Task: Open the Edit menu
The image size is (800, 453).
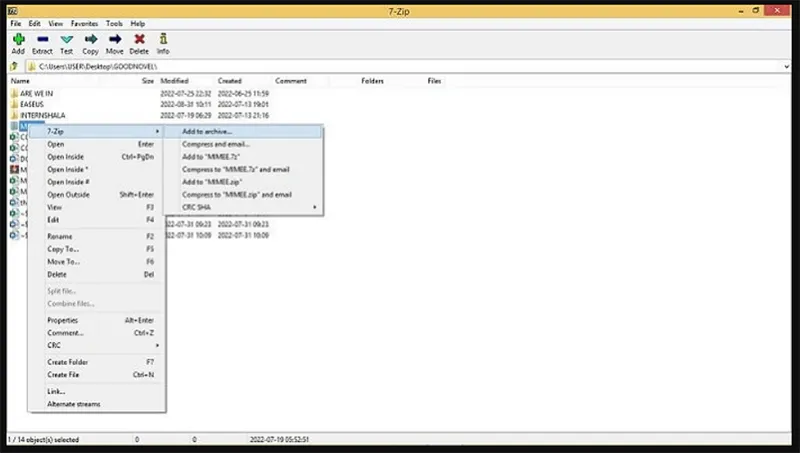Action: point(34,23)
